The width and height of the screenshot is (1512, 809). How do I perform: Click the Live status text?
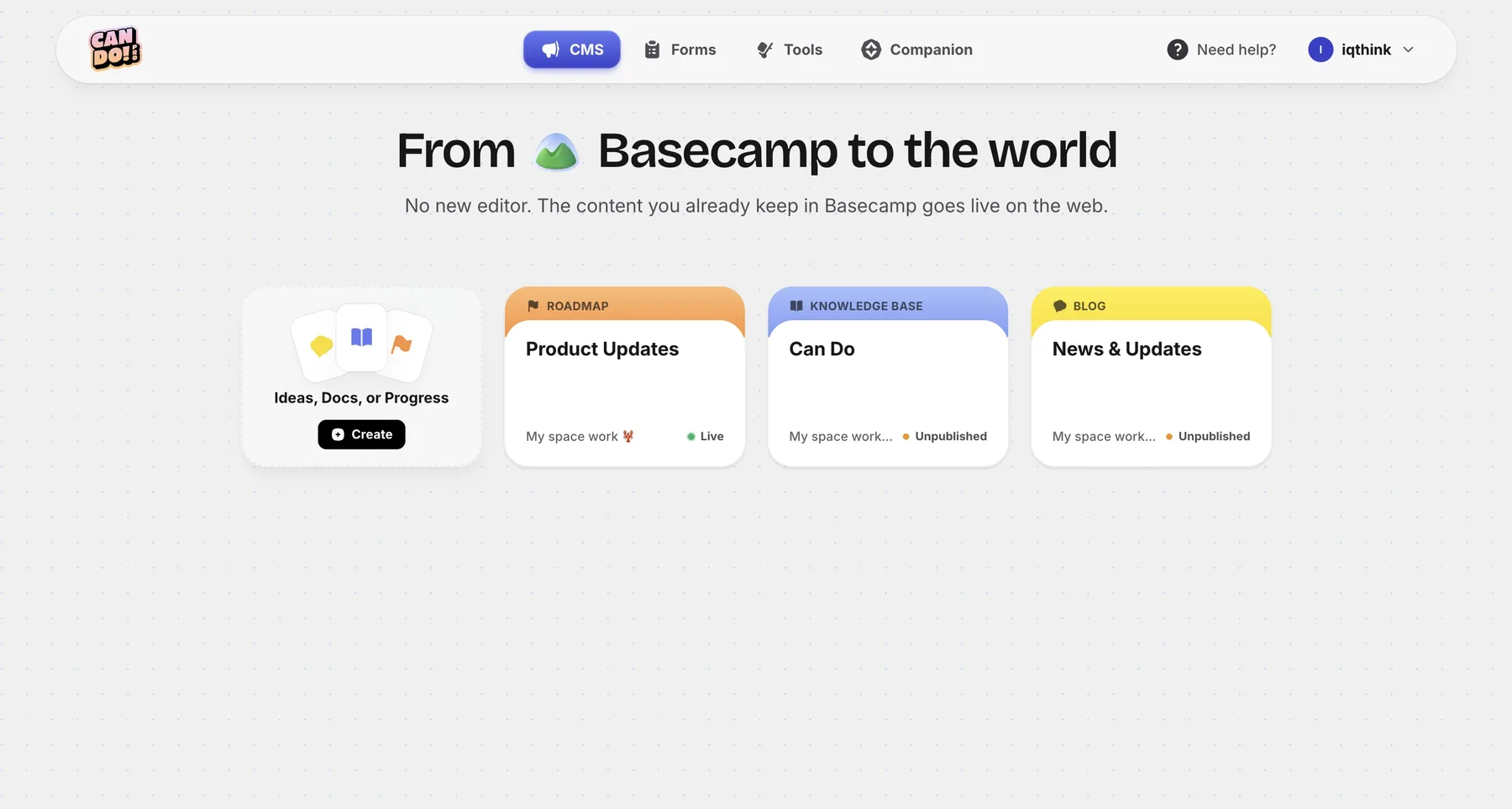(711, 436)
